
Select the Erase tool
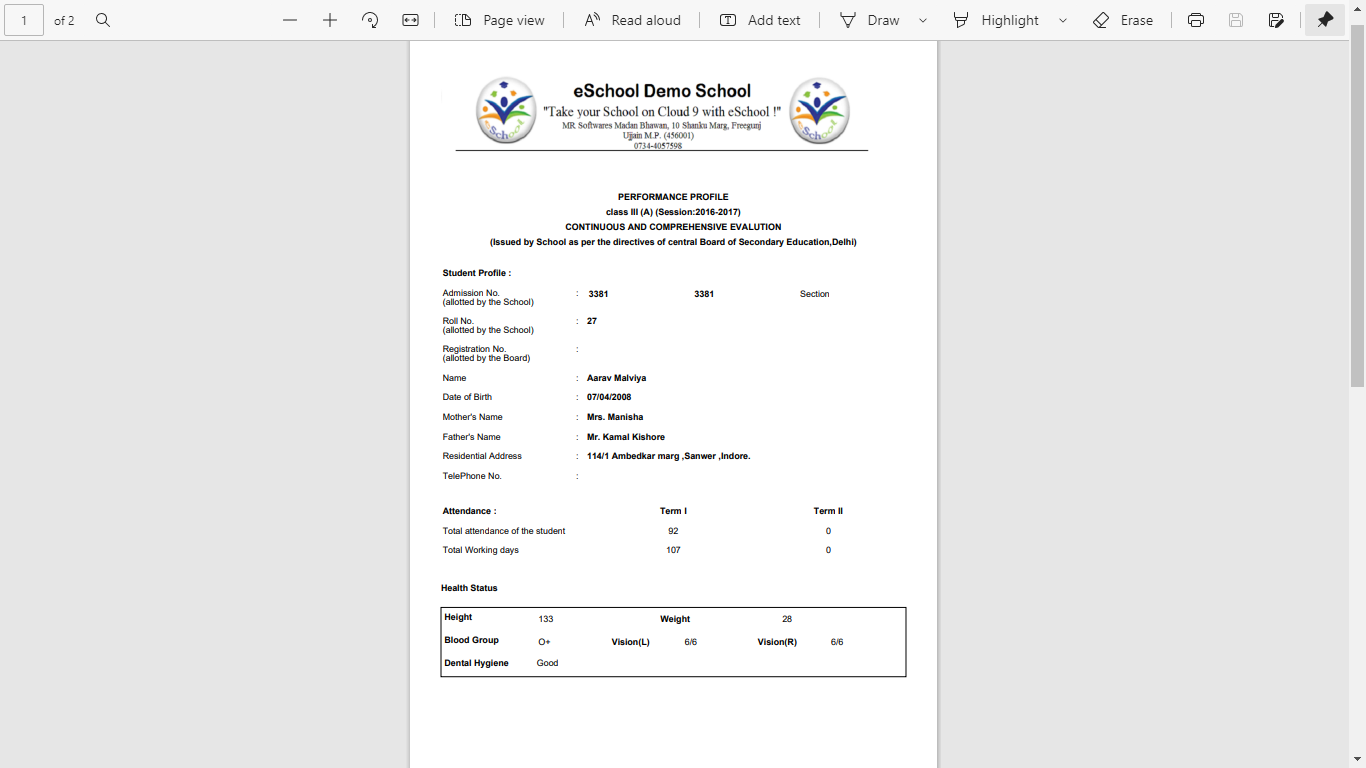coord(1123,20)
